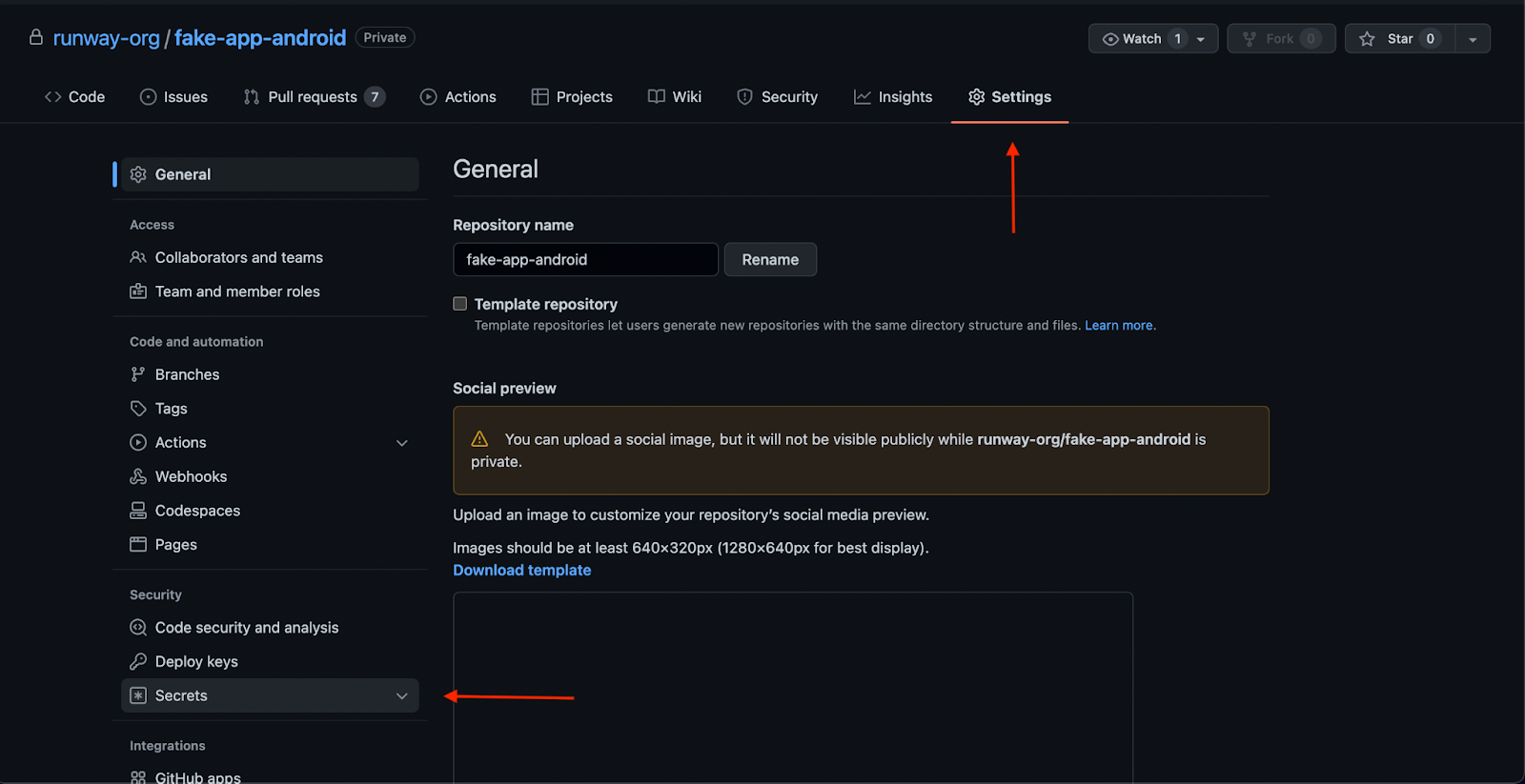Viewport: 1525px width, 784px height.
Task: Open the Insights tab
Action: [893, 96]
